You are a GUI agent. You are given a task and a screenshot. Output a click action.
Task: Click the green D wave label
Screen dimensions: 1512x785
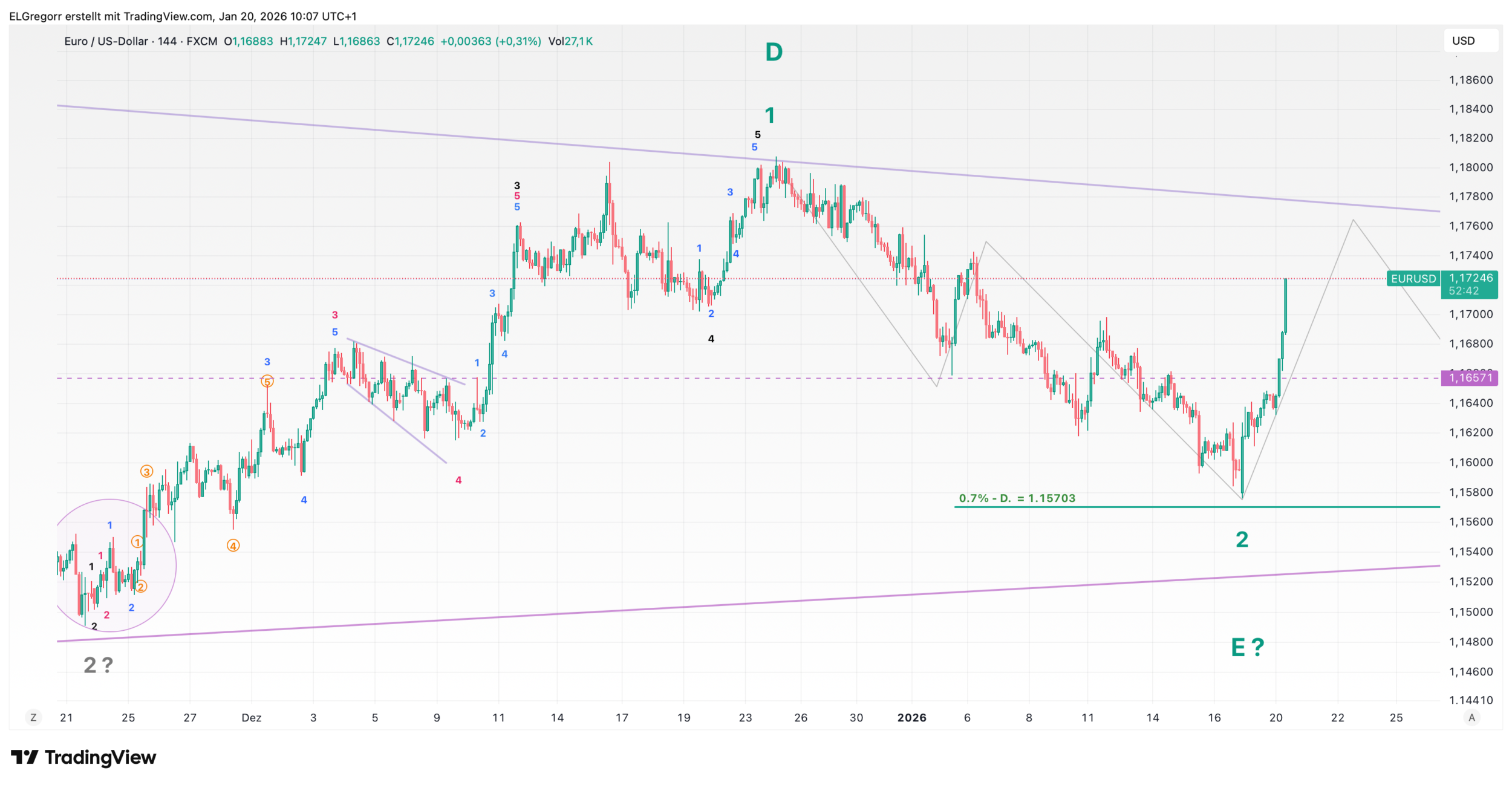[x=774, y=53]
